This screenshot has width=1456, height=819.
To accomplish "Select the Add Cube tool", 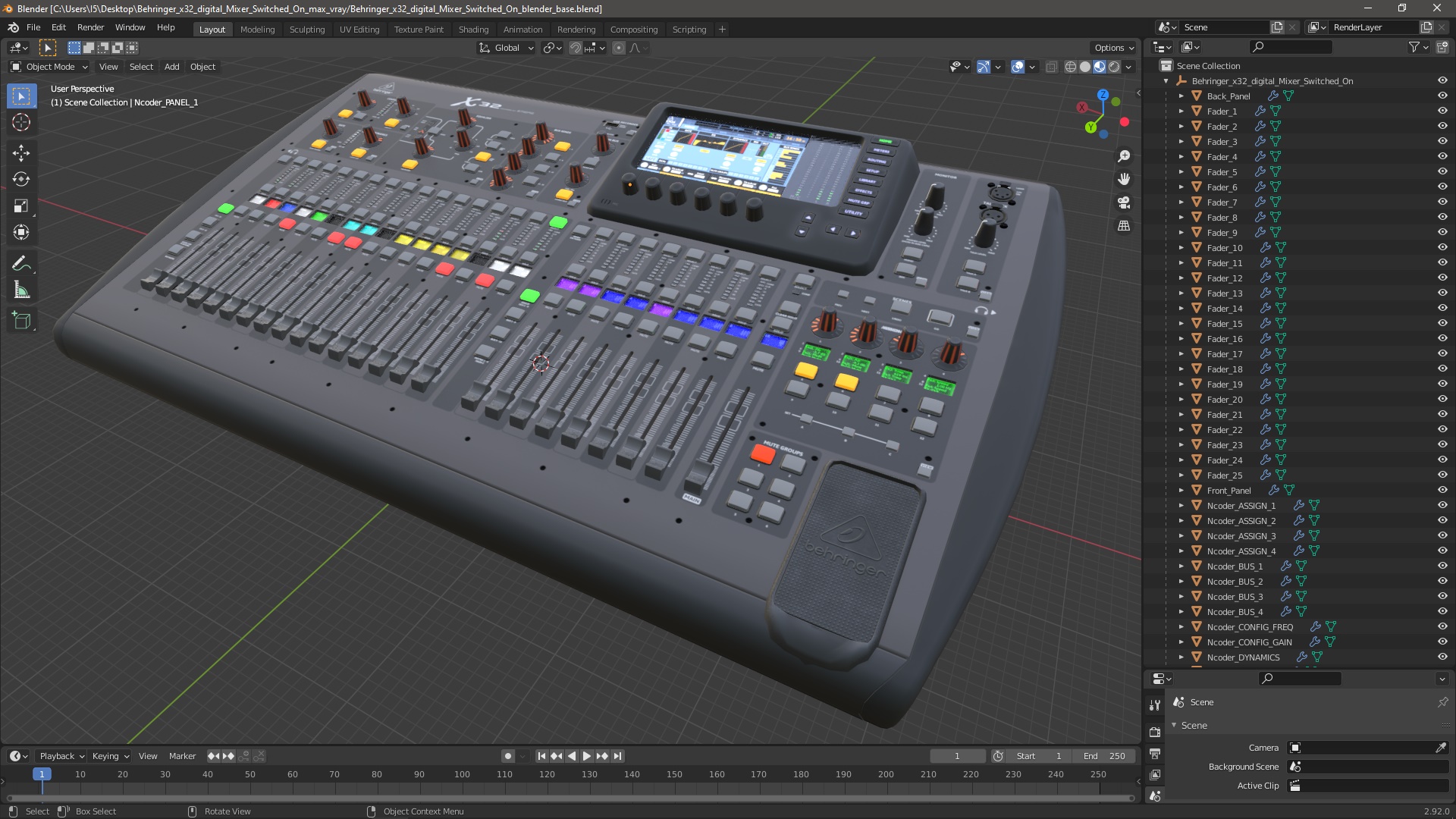I will (x=21, y=321).
